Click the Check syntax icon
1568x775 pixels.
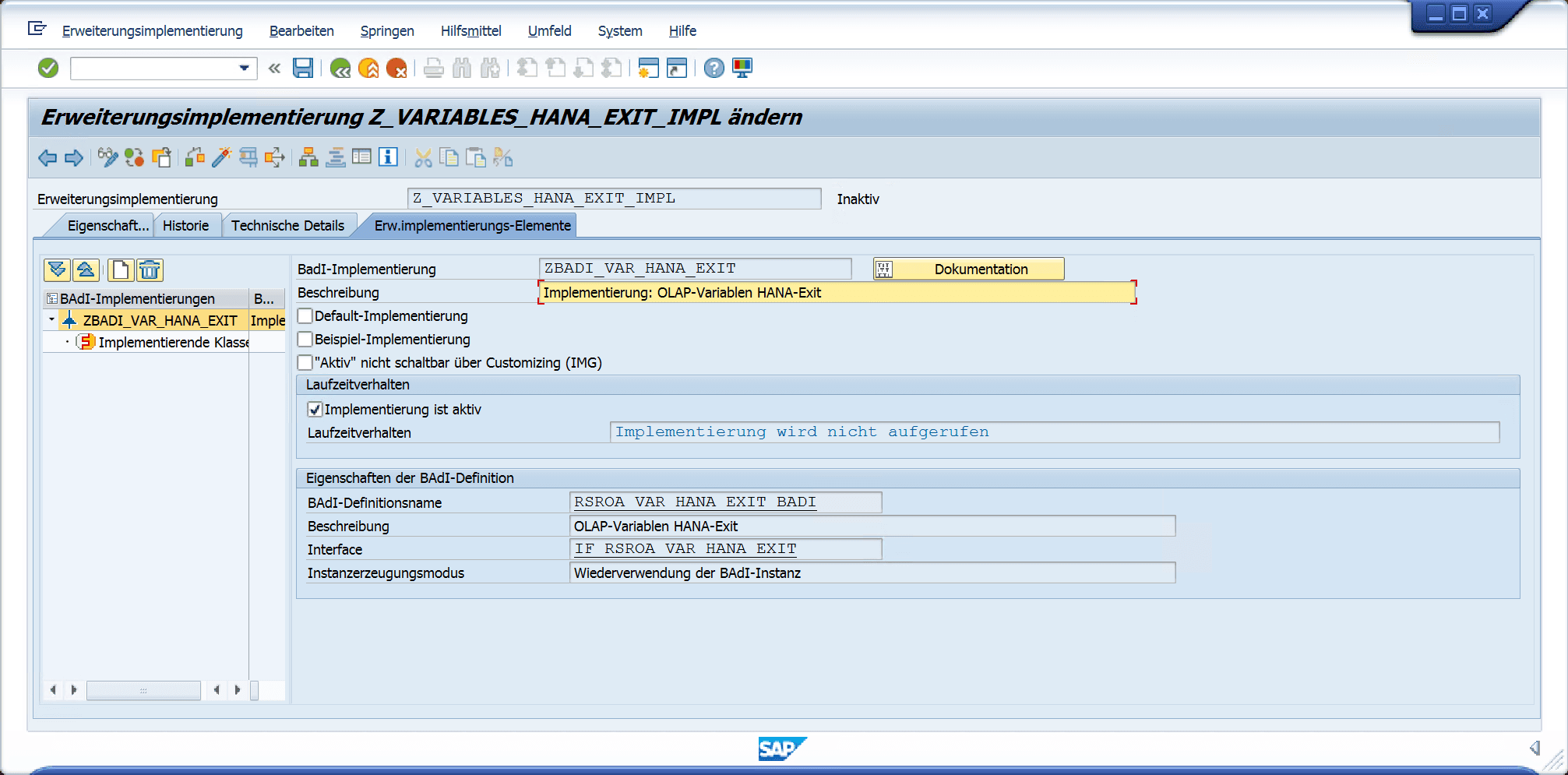[x=195, y=158]
